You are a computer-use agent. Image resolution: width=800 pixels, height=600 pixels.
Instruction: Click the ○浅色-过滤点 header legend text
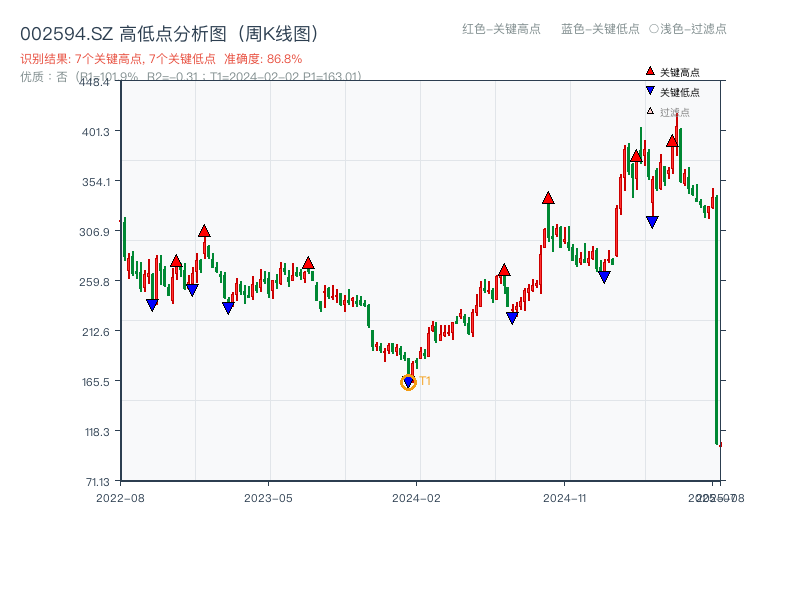point(688,29)
